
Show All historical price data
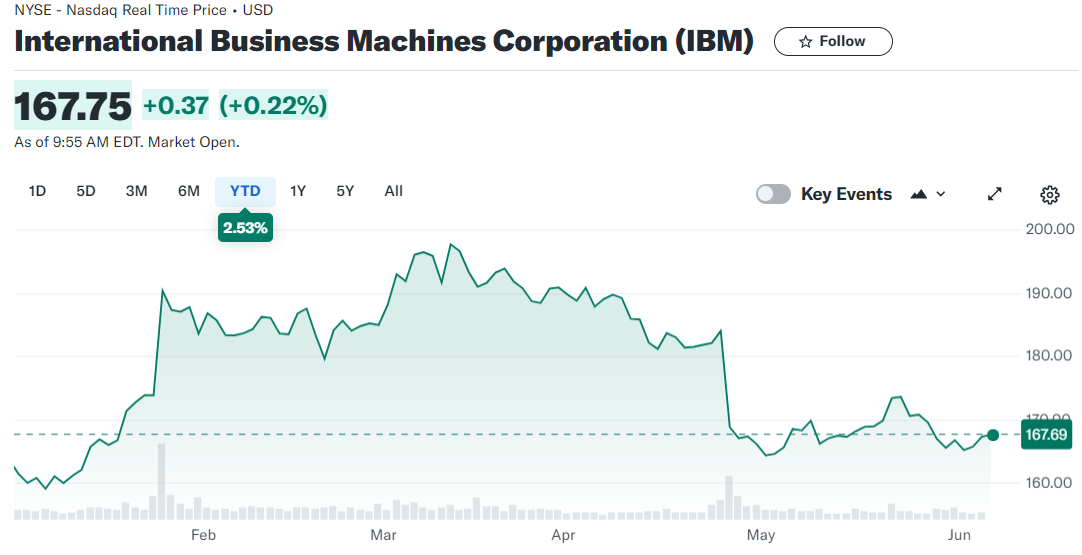coord(394,191)
